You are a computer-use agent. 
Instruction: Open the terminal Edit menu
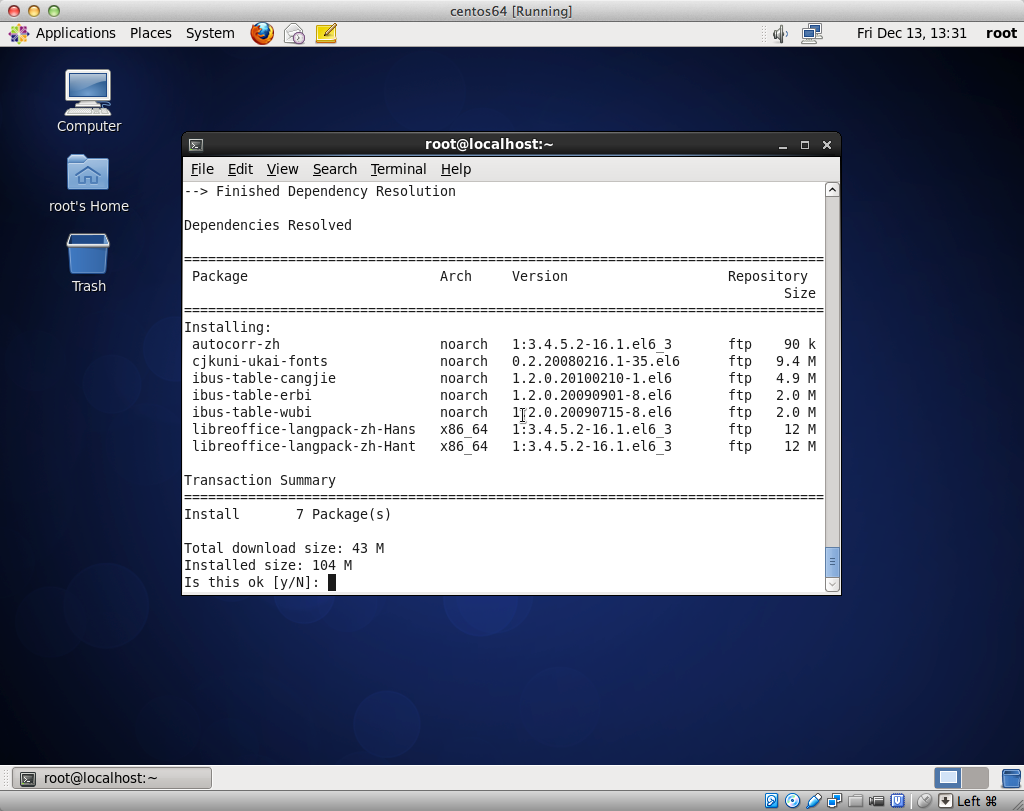tap(240, 169)
